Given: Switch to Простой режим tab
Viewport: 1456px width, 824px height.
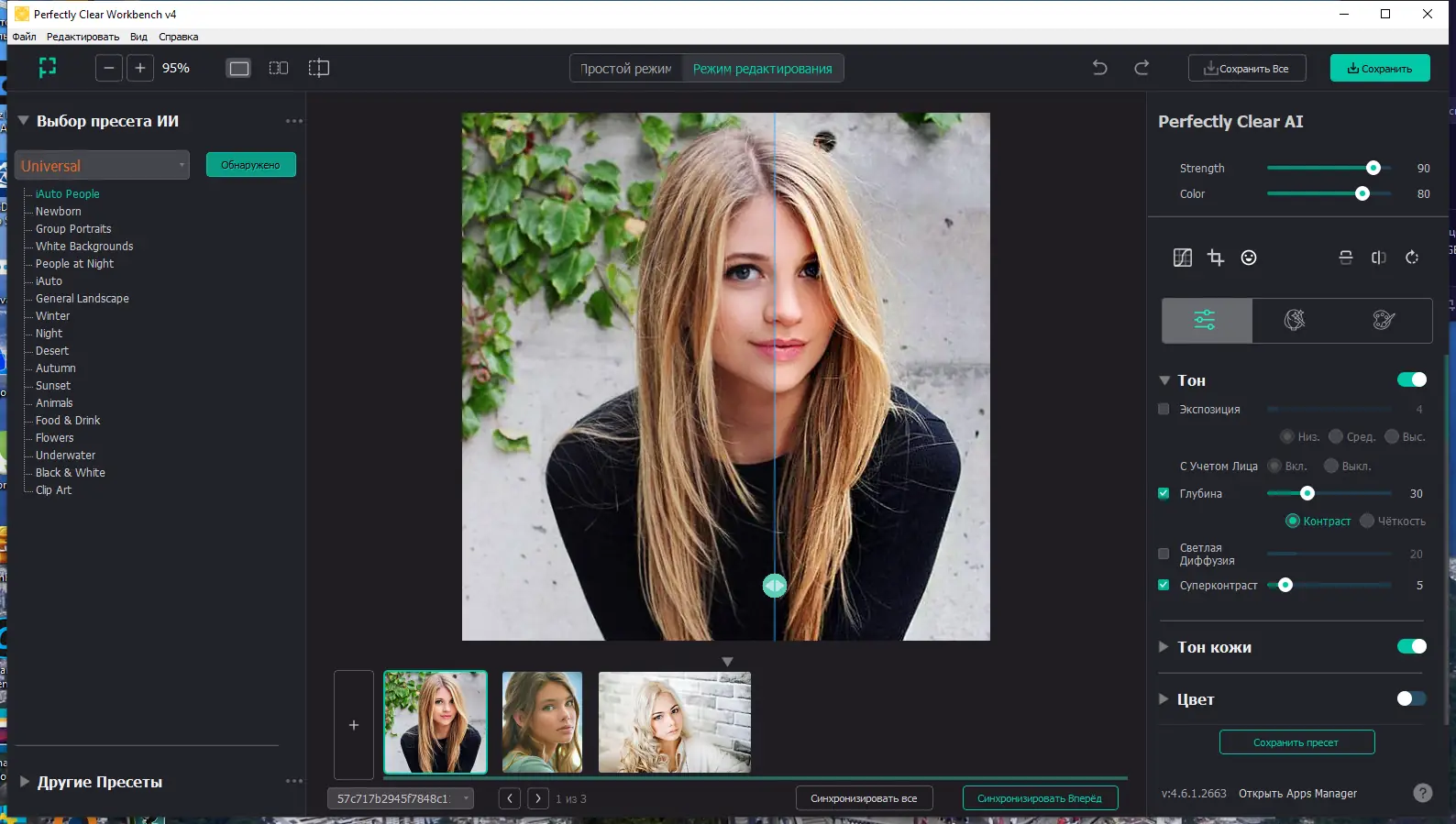Looking at the screenshot, I should coord(626,69).
